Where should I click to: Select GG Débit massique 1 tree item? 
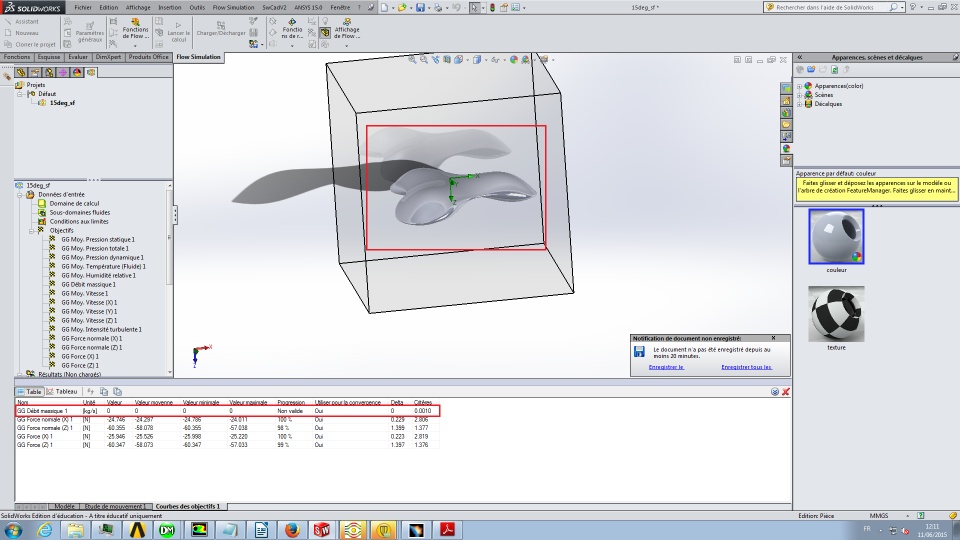(x=88, y=285)
